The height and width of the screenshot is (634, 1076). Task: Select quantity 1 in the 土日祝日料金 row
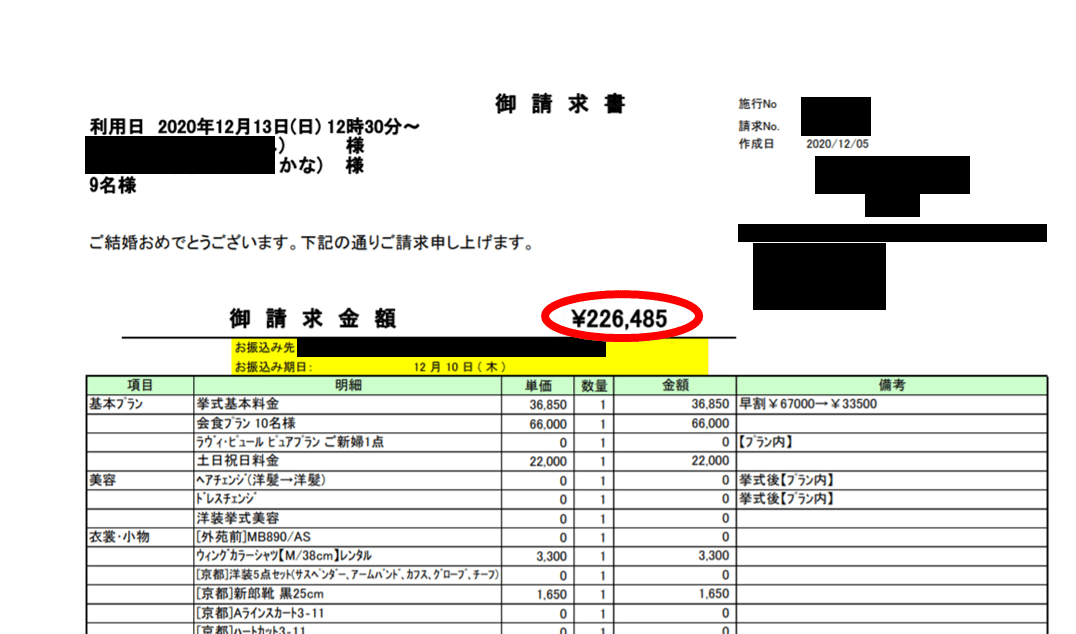tap(603, 462)
